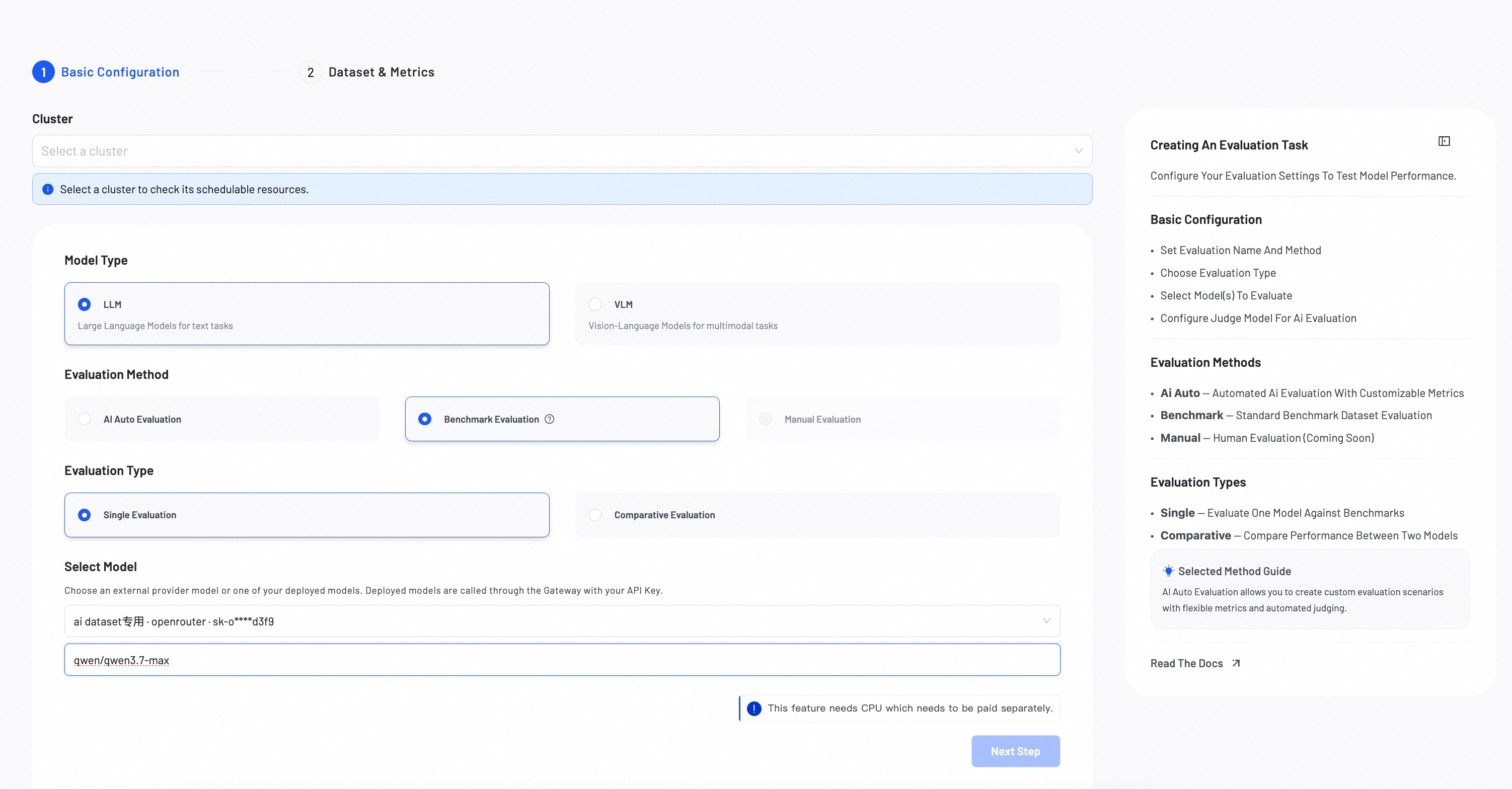The image size is (1512, 789).
Task: Click 'Choose Evaluation Type' bullet
Action: tap(1218, 273)
